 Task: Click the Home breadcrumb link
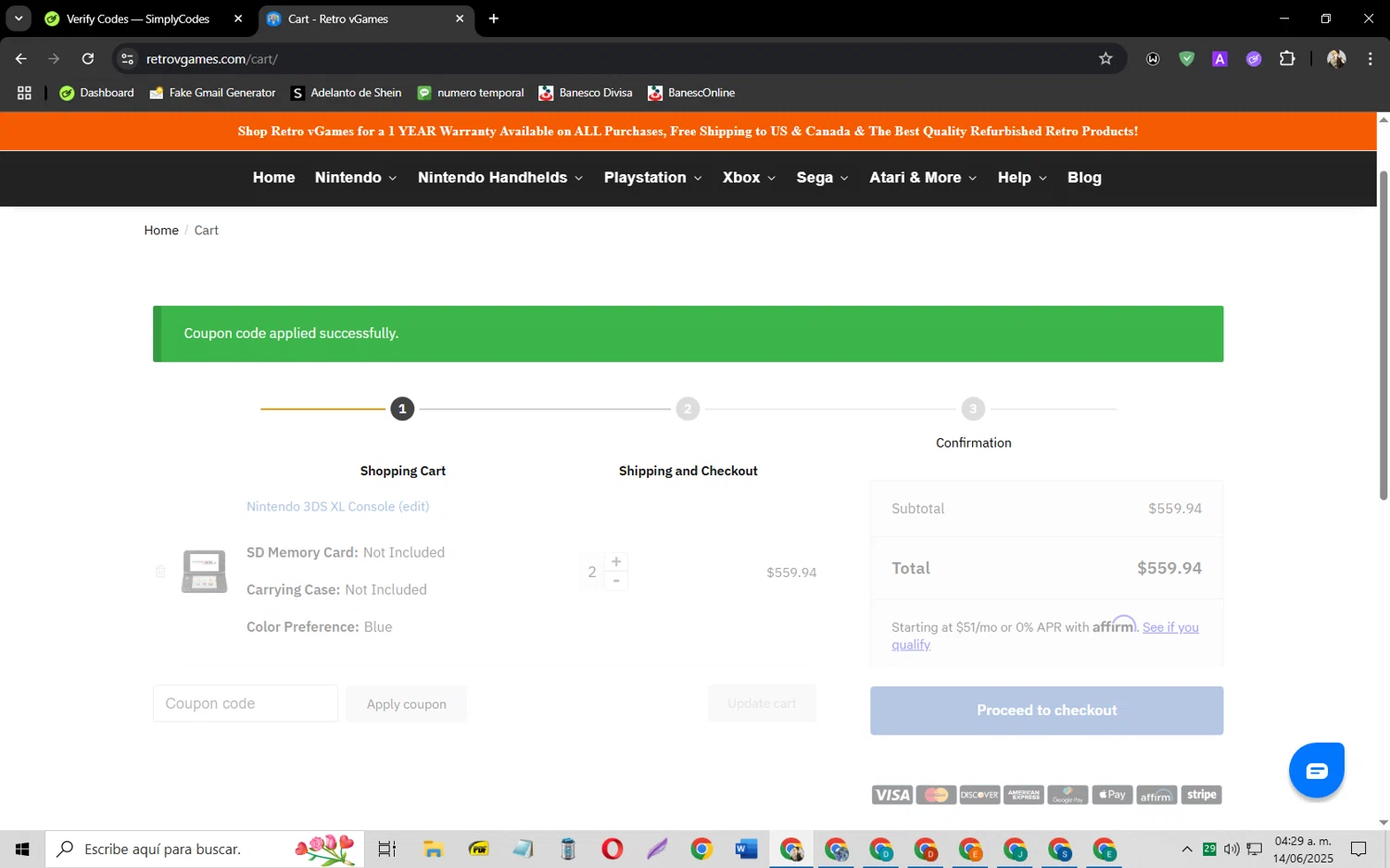point(161,230)
